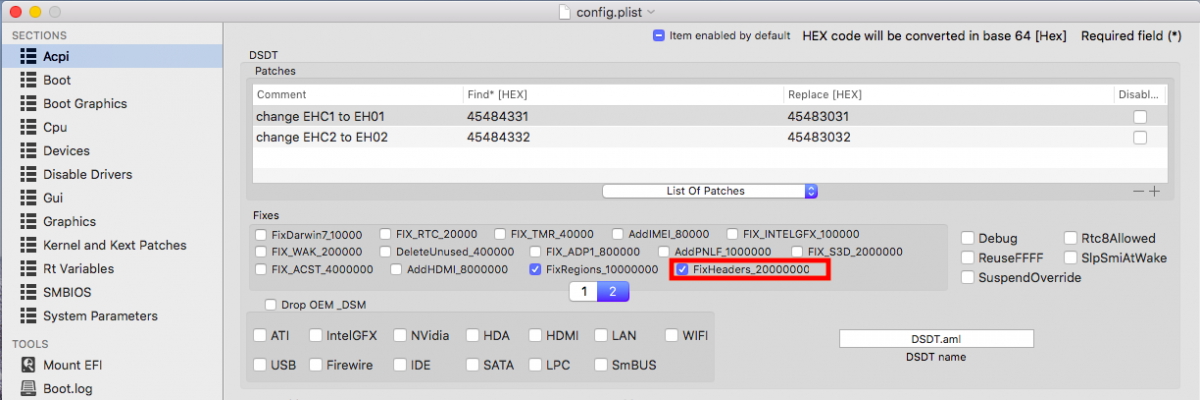Image resolution: width=1200 pixels, height=400 pixels.
Task: Open the Devices section icon
Action: coord(28,151)
